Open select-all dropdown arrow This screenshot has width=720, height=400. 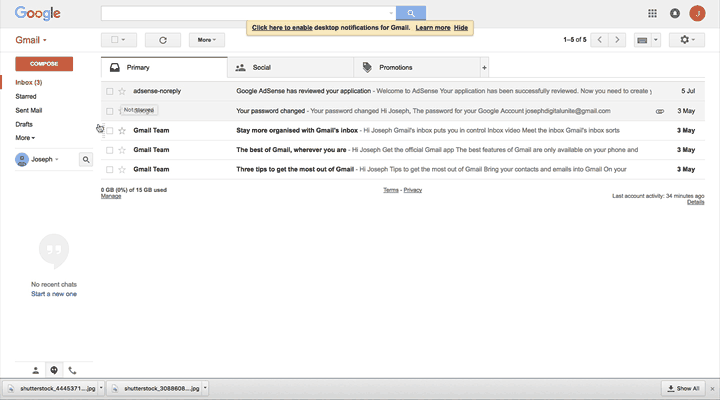click(123, 40)
